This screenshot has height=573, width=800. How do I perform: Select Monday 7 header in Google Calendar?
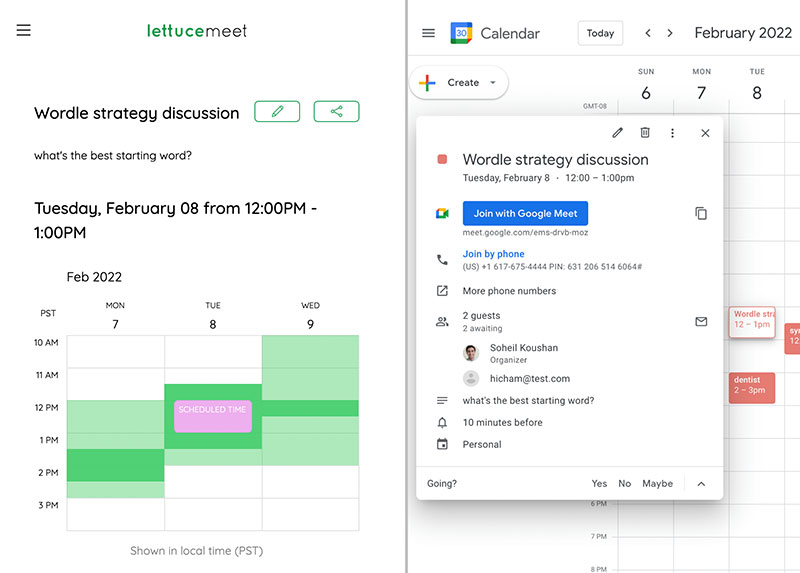(702, 86)
